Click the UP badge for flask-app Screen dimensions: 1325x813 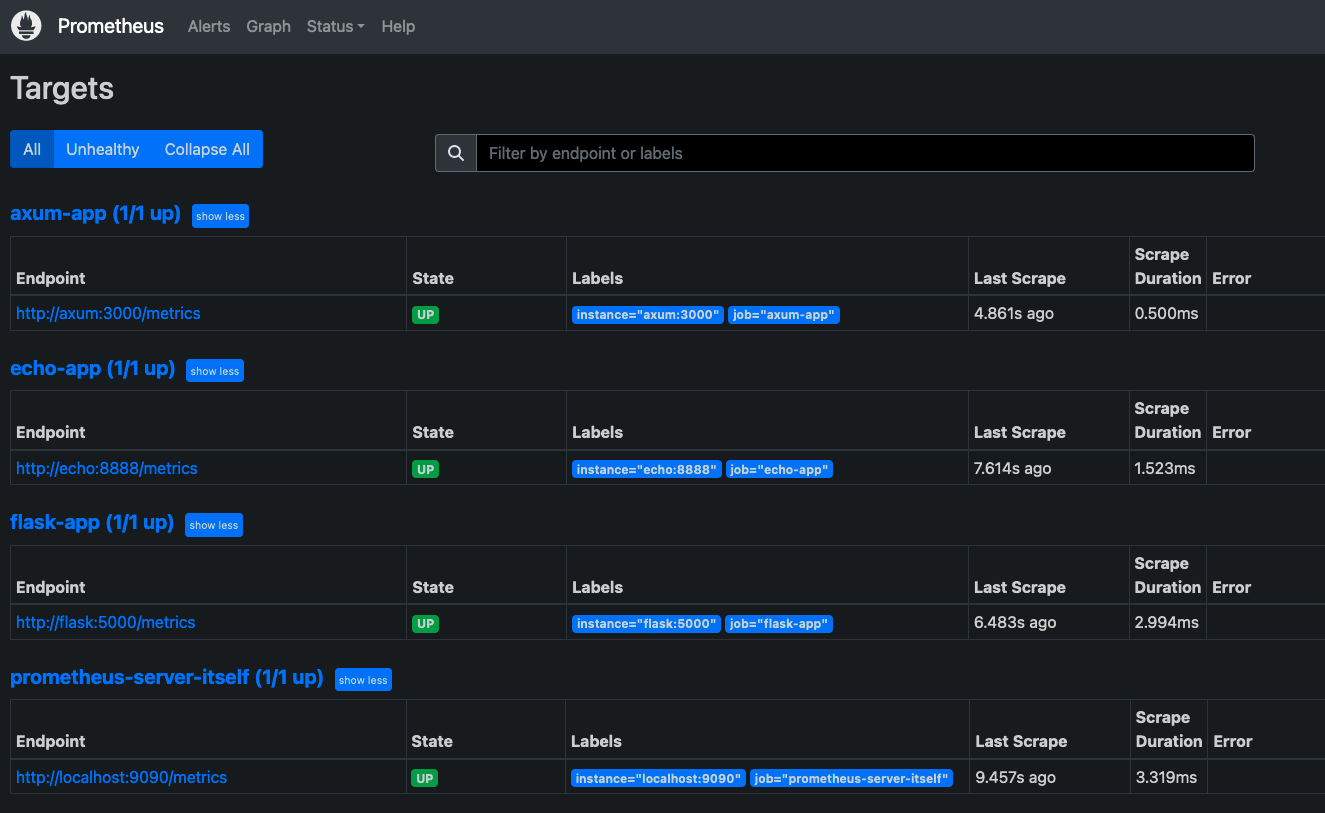(x=425, y=623)
